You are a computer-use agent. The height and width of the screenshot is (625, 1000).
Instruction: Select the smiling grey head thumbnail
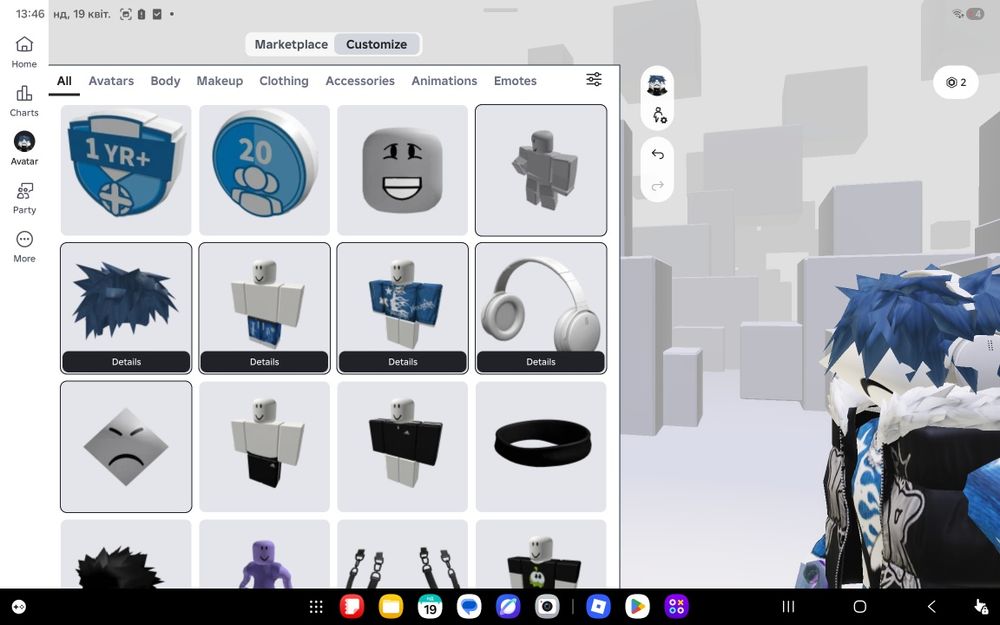402,170
